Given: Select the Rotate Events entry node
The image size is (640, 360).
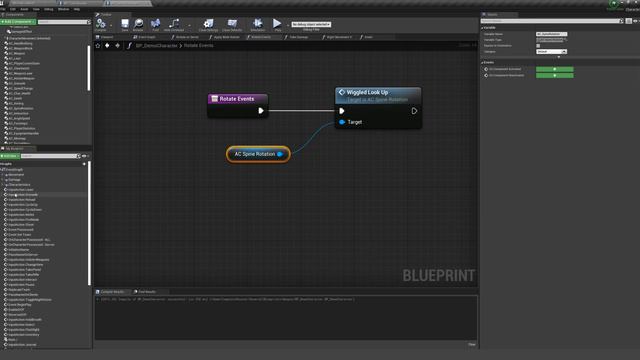Looking at the screenshot, I should 238,99.
